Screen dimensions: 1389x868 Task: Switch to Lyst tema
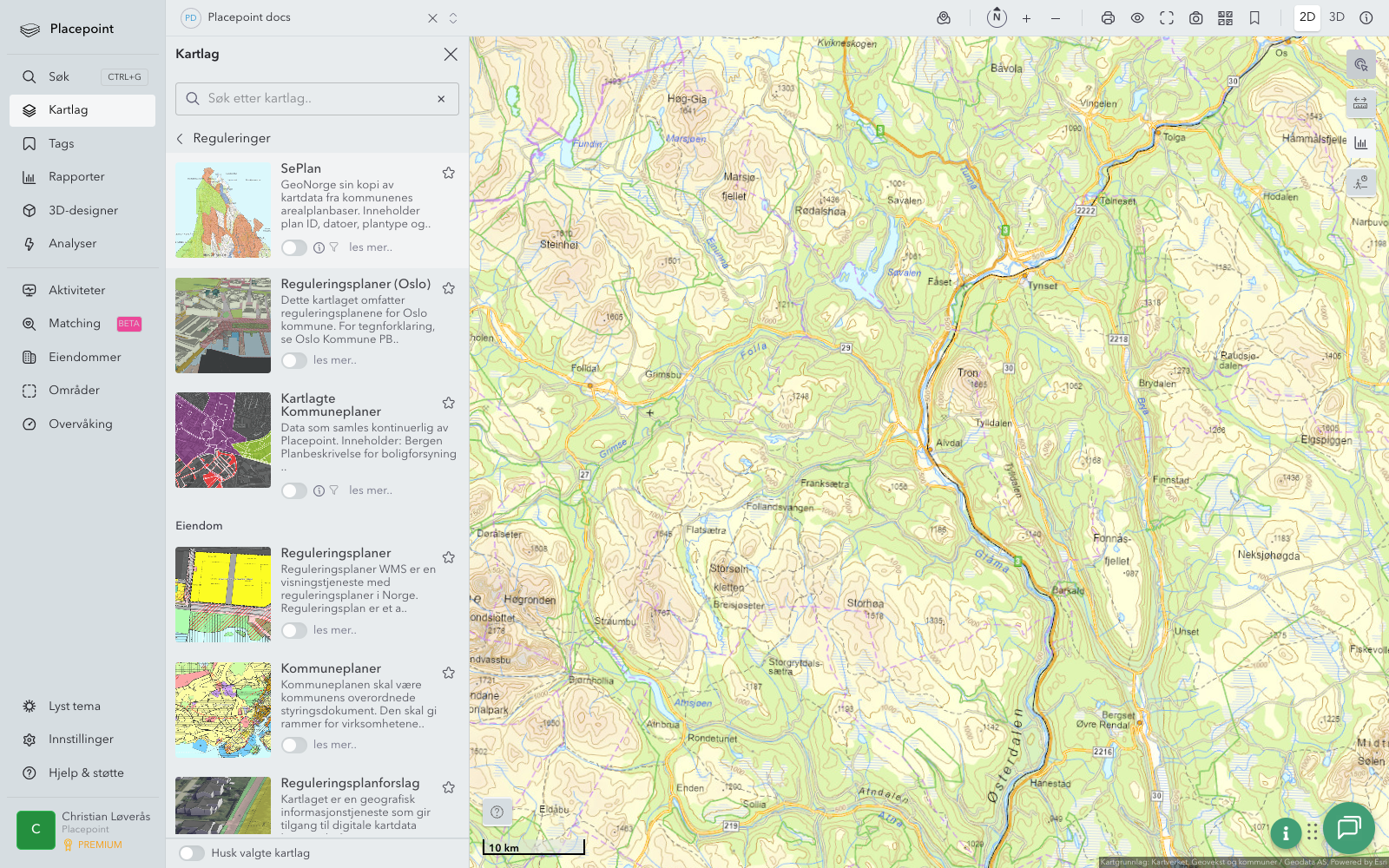[82, 707]
